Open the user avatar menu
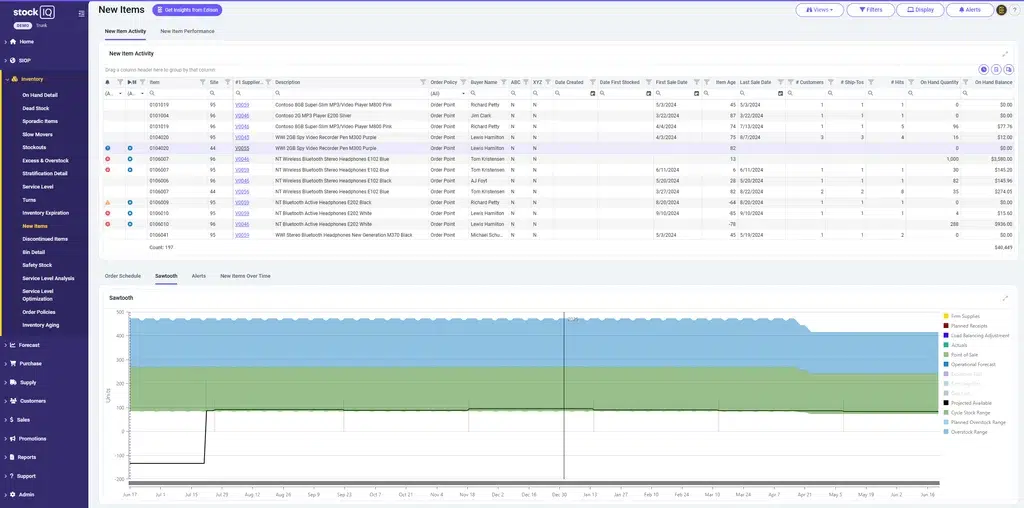This screenshot has height=508, width=1024. (1002, 10)
